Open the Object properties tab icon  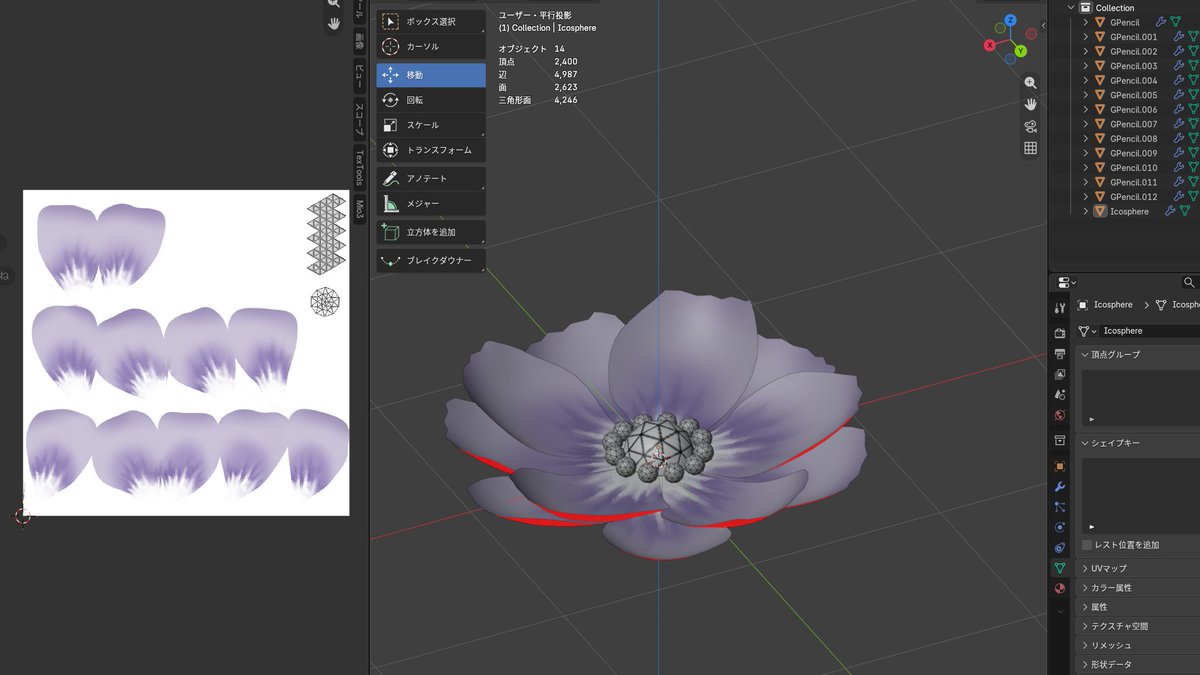(1060, 466)
